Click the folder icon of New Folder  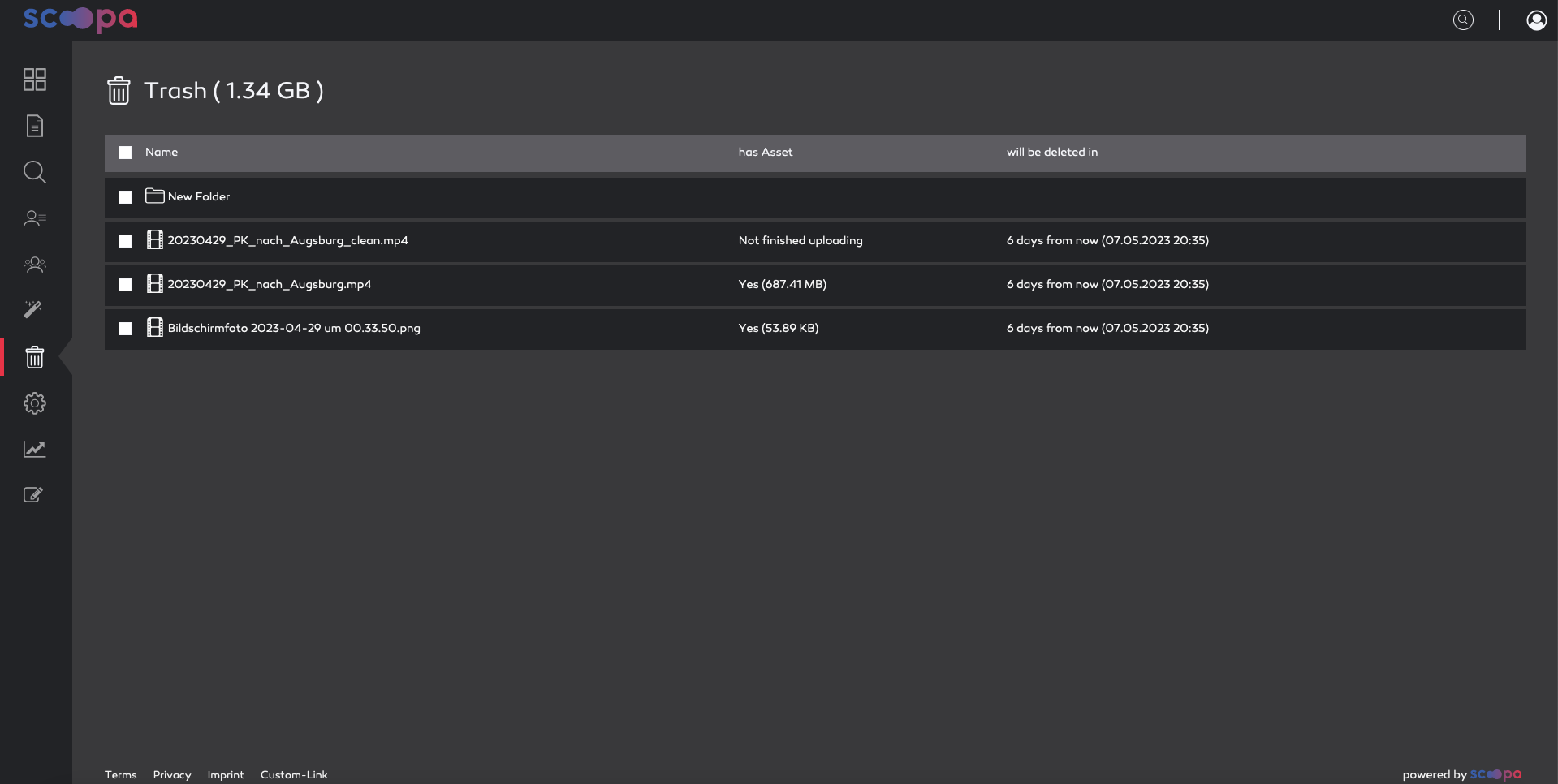[x=154, y=196]
